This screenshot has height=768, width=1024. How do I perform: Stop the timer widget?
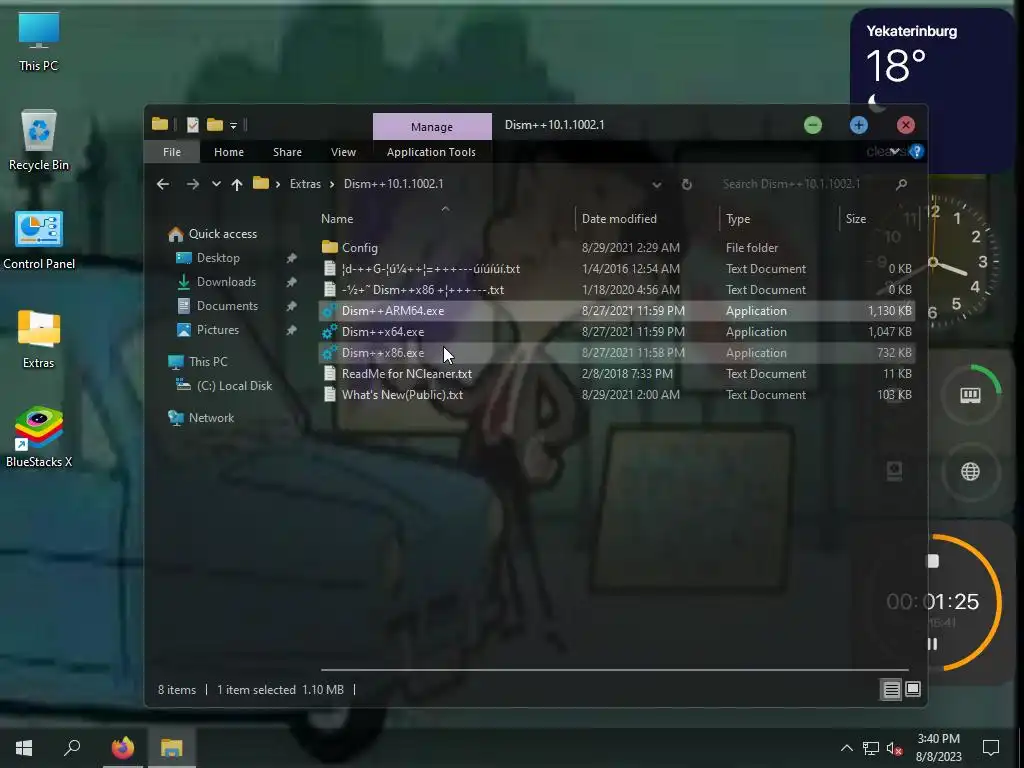(x=933, y=561)
